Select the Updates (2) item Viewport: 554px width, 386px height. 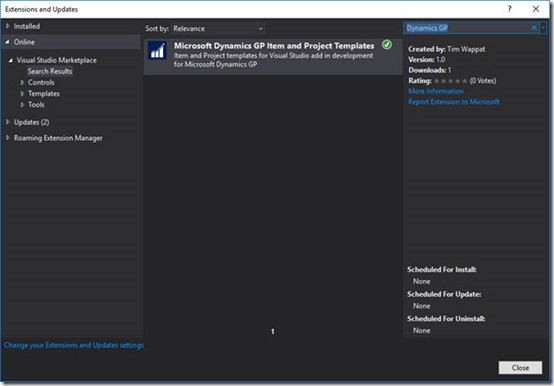[31, 122]
